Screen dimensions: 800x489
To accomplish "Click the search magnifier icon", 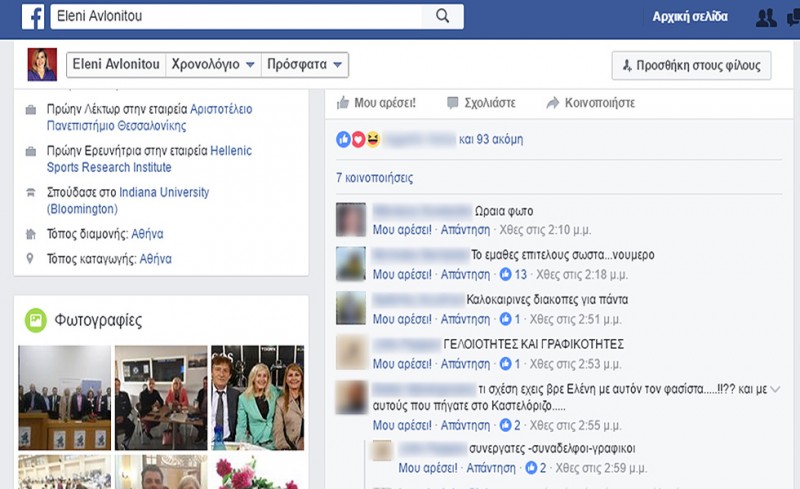I will pos(443,16).
